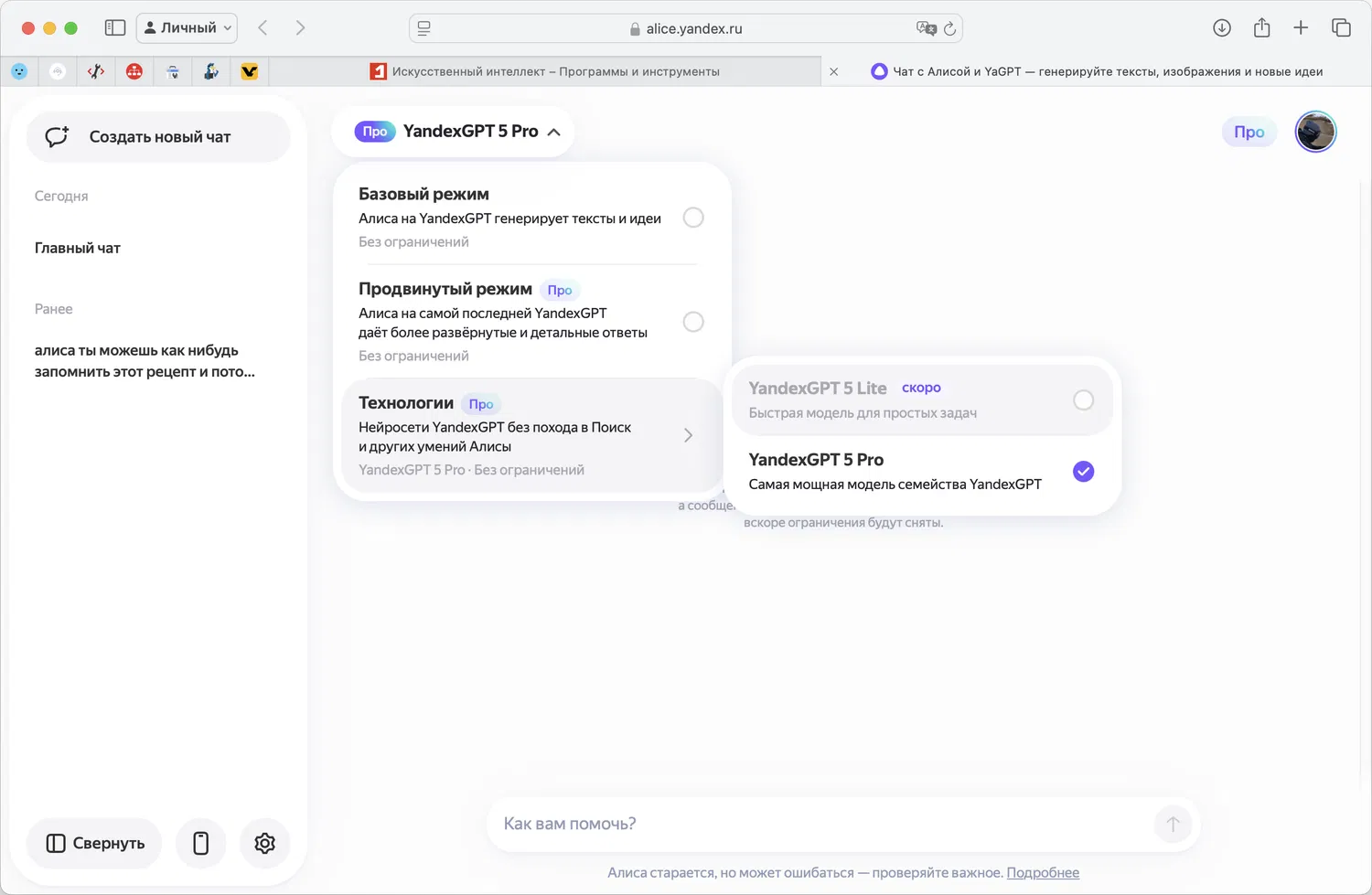This screenshot has width=1372, height=895.
Task: Click the Как вам помочь input field
Action: pos(823,824)
